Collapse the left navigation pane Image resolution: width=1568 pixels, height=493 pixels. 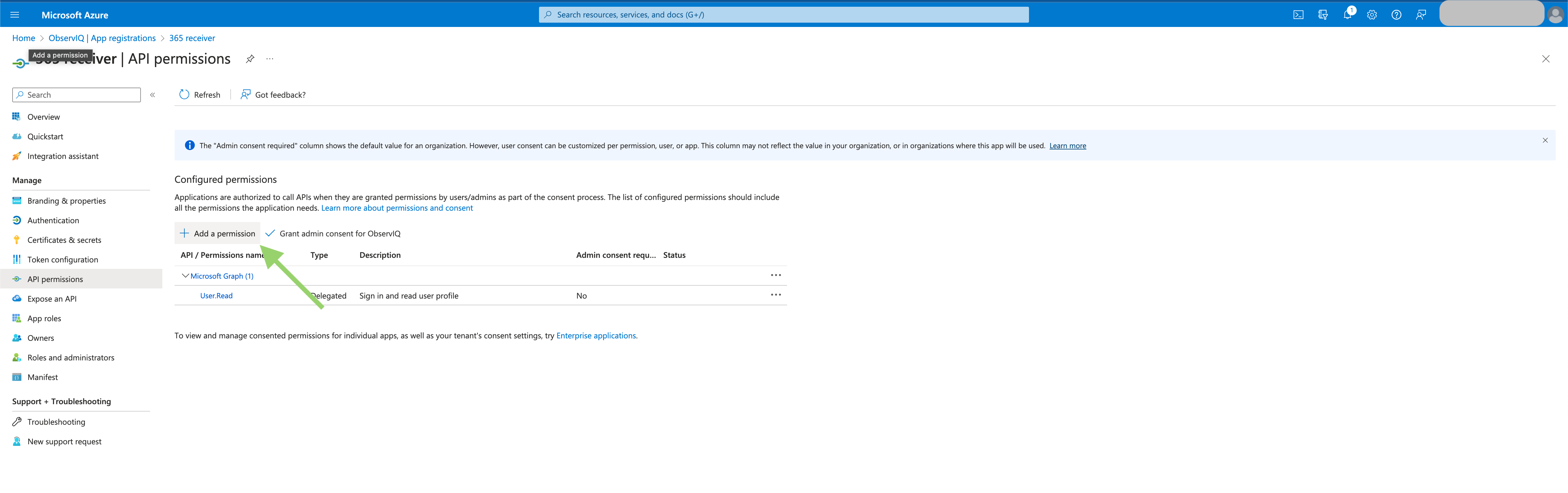[153, 94]
